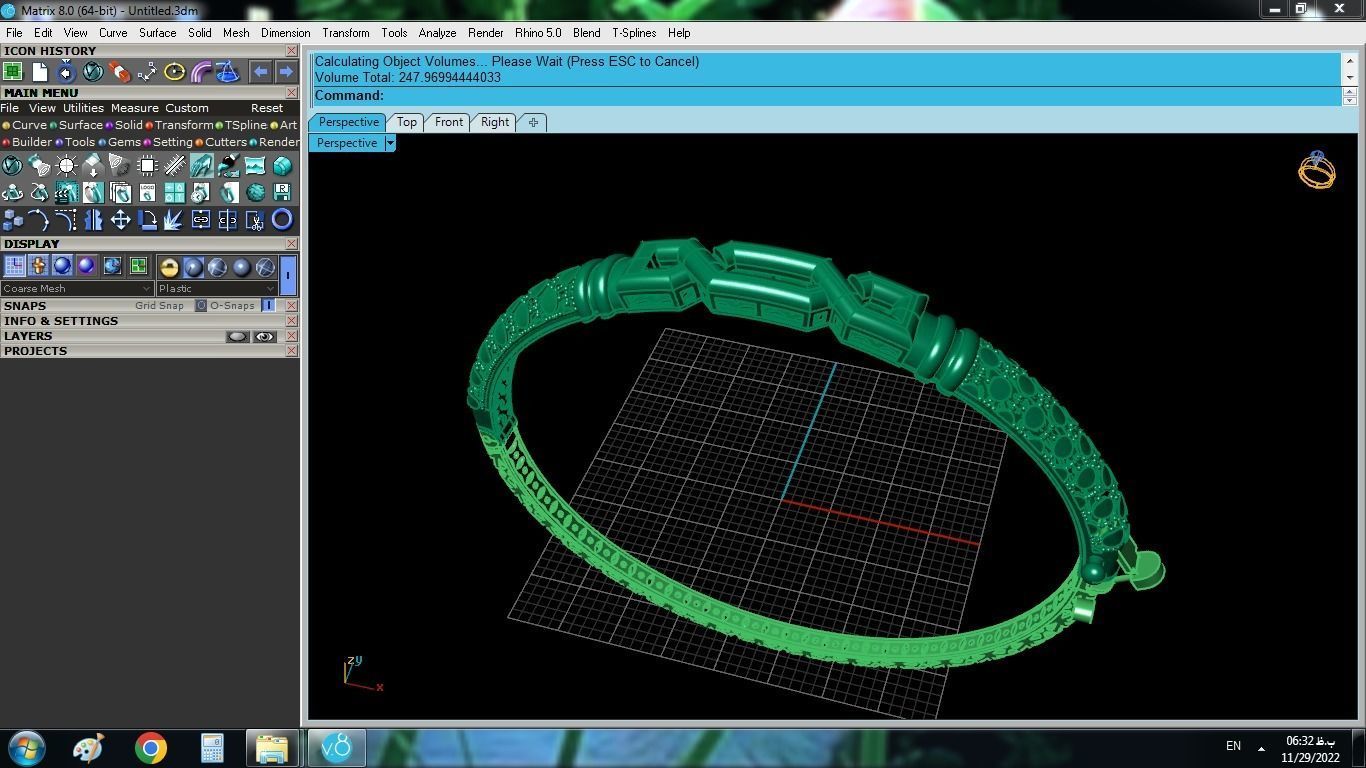The width and height of the screenshot is (1366, 768).
Task: Click the scissors cut tool icon
Action: tap(255, 219)
